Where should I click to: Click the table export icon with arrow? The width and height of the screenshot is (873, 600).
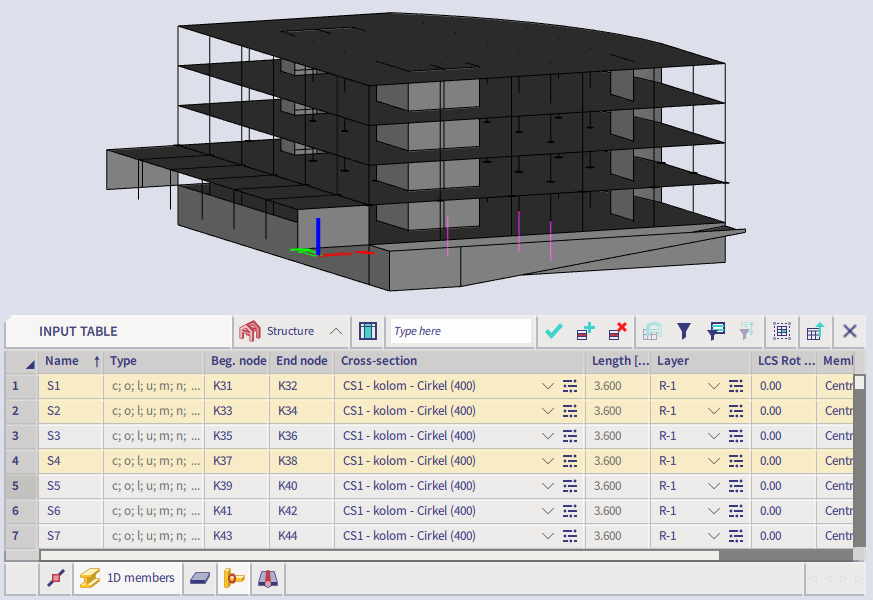coord(815,331)
